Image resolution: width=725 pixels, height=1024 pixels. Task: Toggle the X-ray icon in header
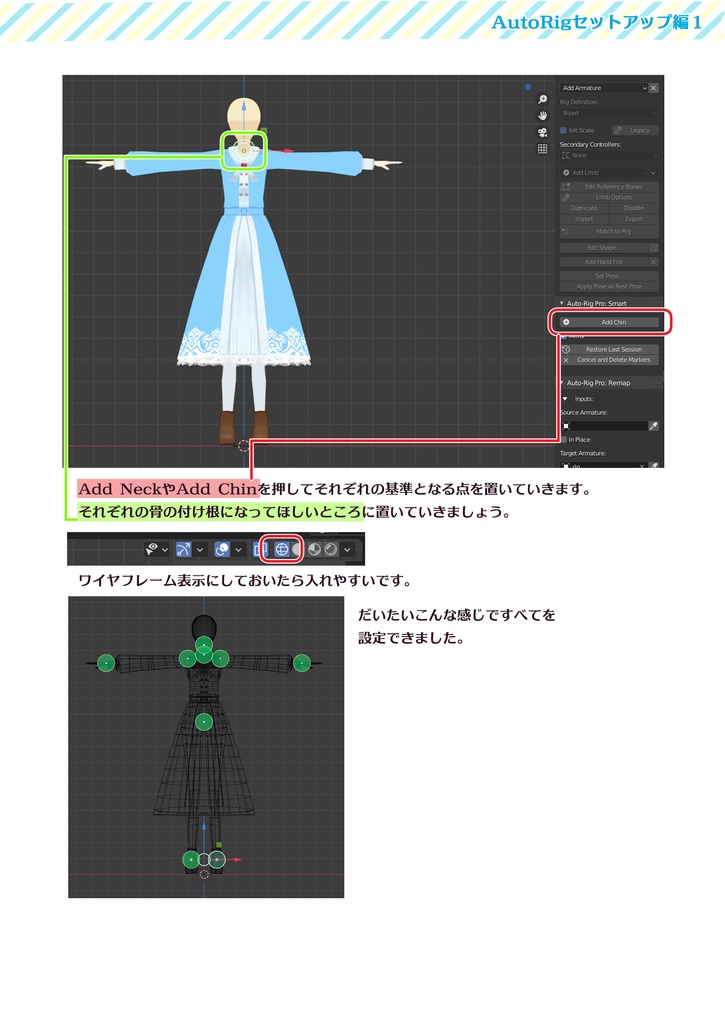(258, 549)
